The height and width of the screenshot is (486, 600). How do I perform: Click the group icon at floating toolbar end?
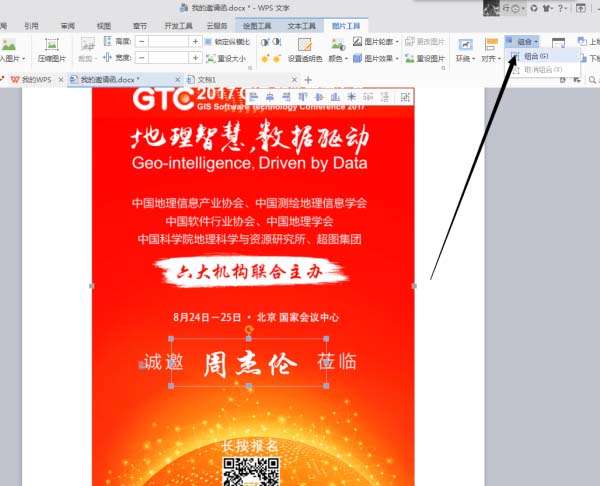(x=405, y=97)
